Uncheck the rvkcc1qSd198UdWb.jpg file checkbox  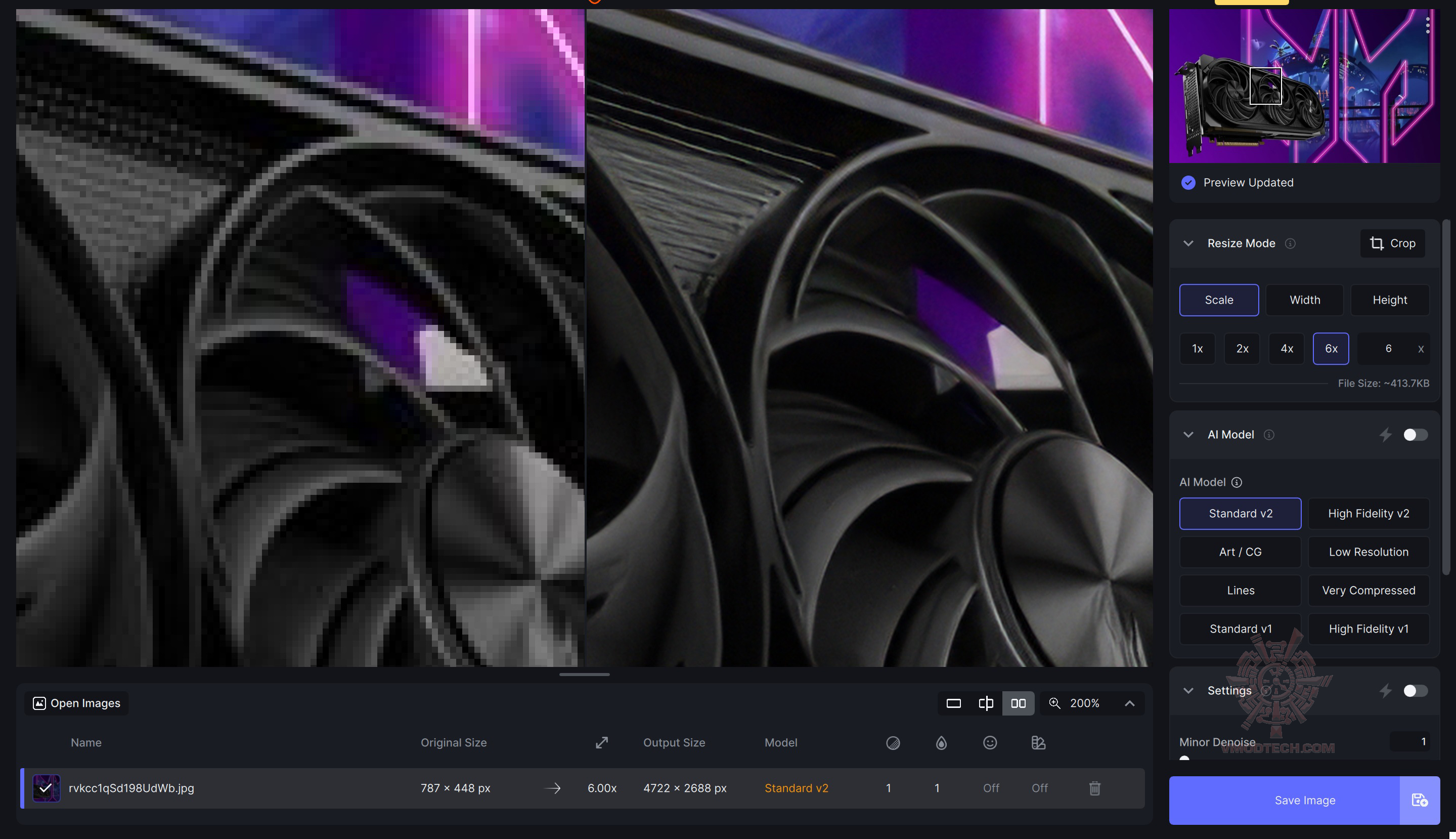tap(46, 788)
